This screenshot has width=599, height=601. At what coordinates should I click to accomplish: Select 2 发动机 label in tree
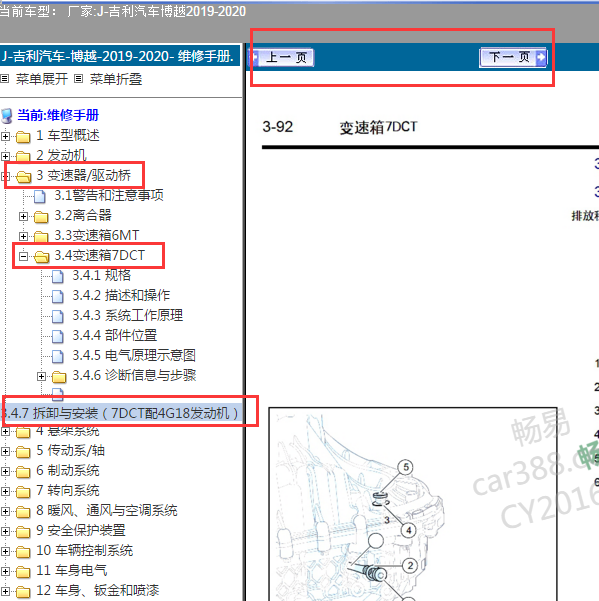(x=61, y=155)
